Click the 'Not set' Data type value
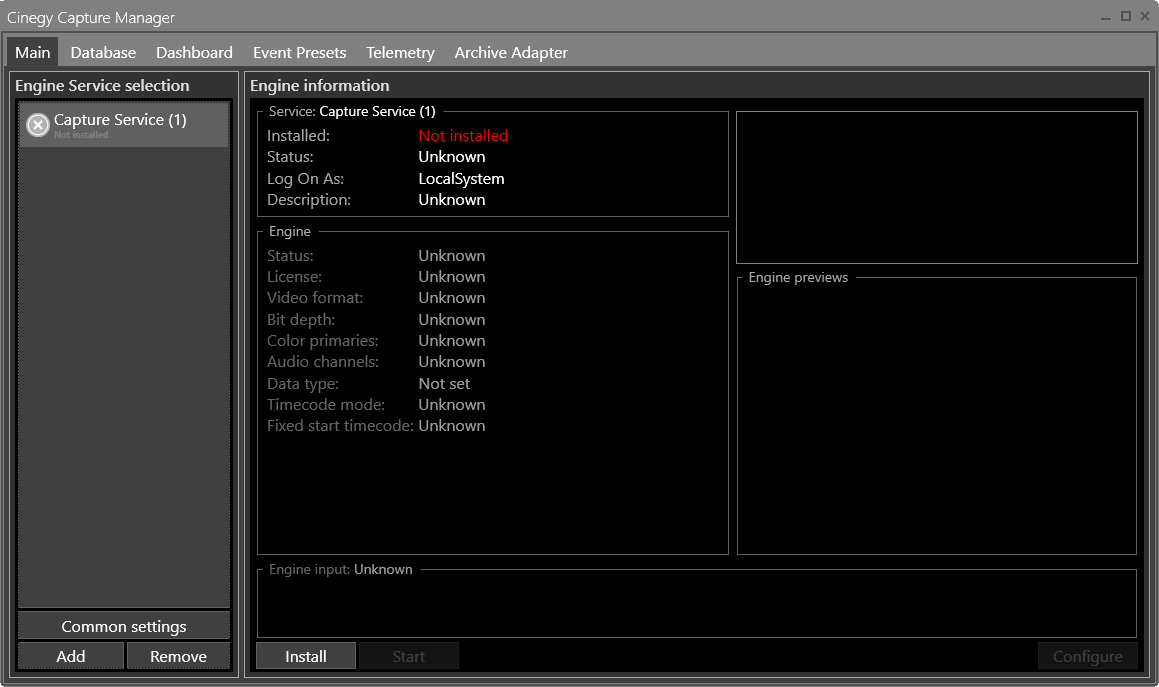Image resolution: width=1159 pixels, height=687 pixels. [443, 383]
